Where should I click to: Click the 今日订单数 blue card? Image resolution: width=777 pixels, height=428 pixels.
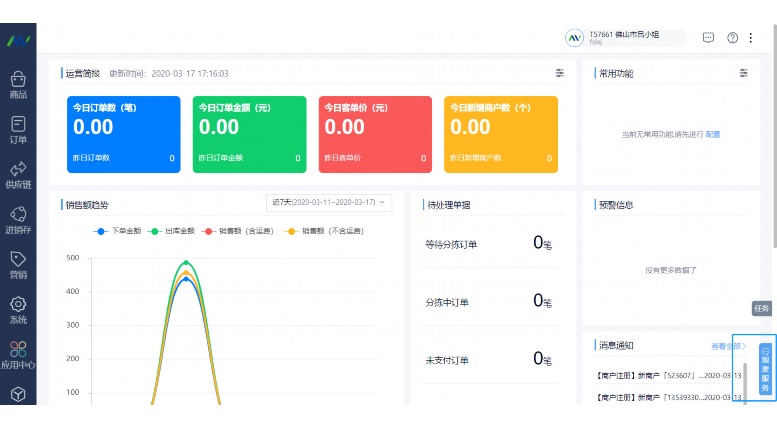(x=123, y=134)
